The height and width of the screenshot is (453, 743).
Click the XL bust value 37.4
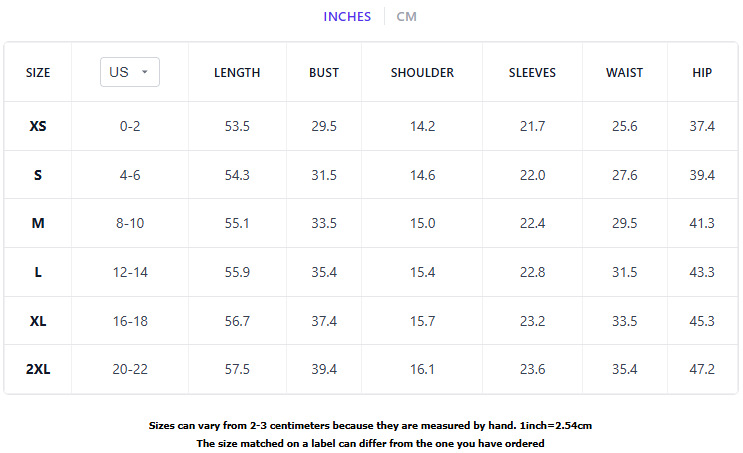click(x=324, y=321)
